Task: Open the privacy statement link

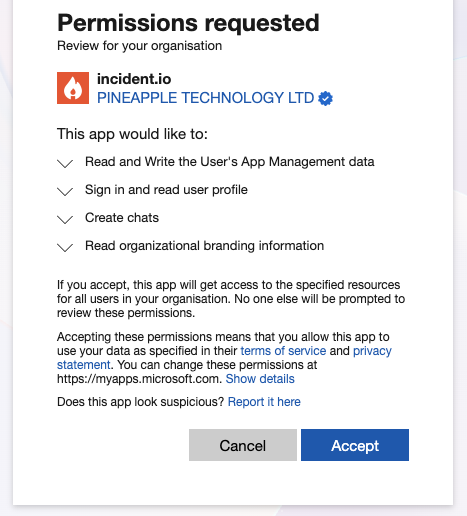Action: (372, 351)
